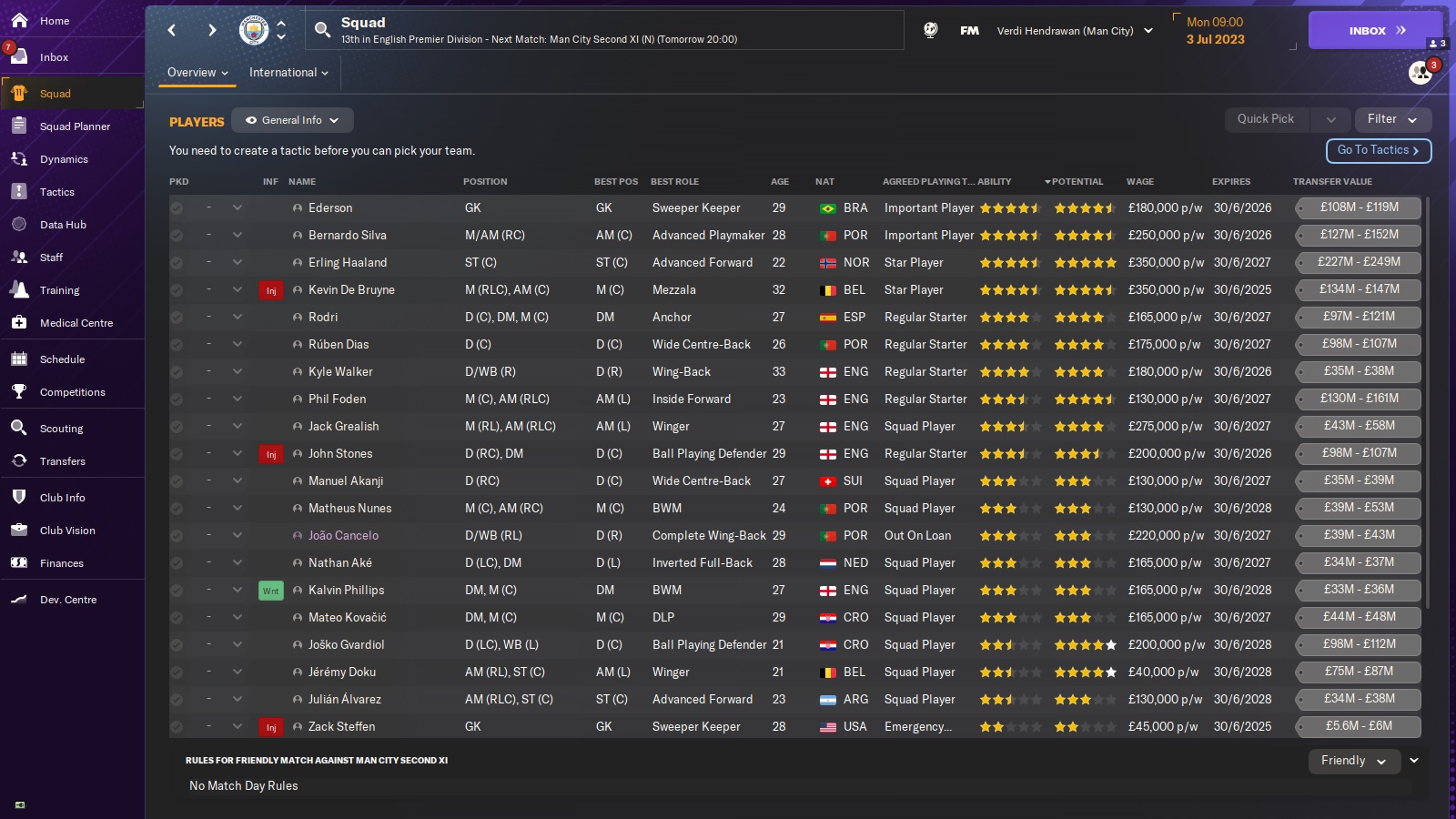The image size is (1456, 819).
Task: Click the Manchester City club badge
Action: point(254,30)
